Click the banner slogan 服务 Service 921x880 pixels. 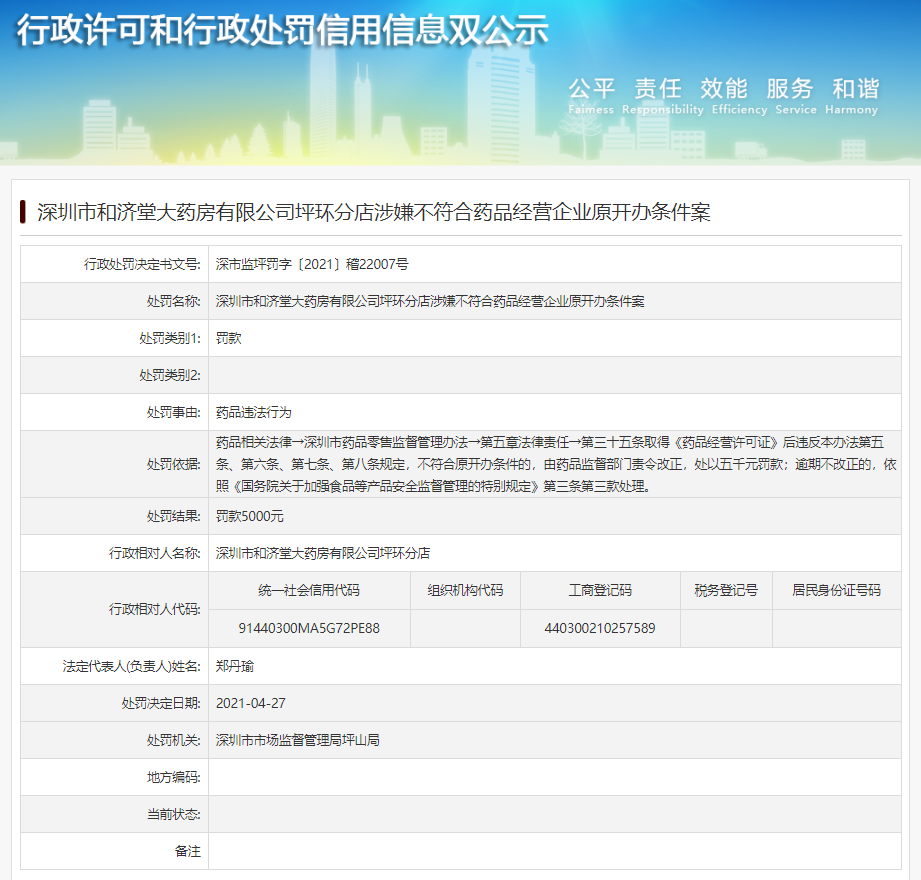tap(796, 96)
